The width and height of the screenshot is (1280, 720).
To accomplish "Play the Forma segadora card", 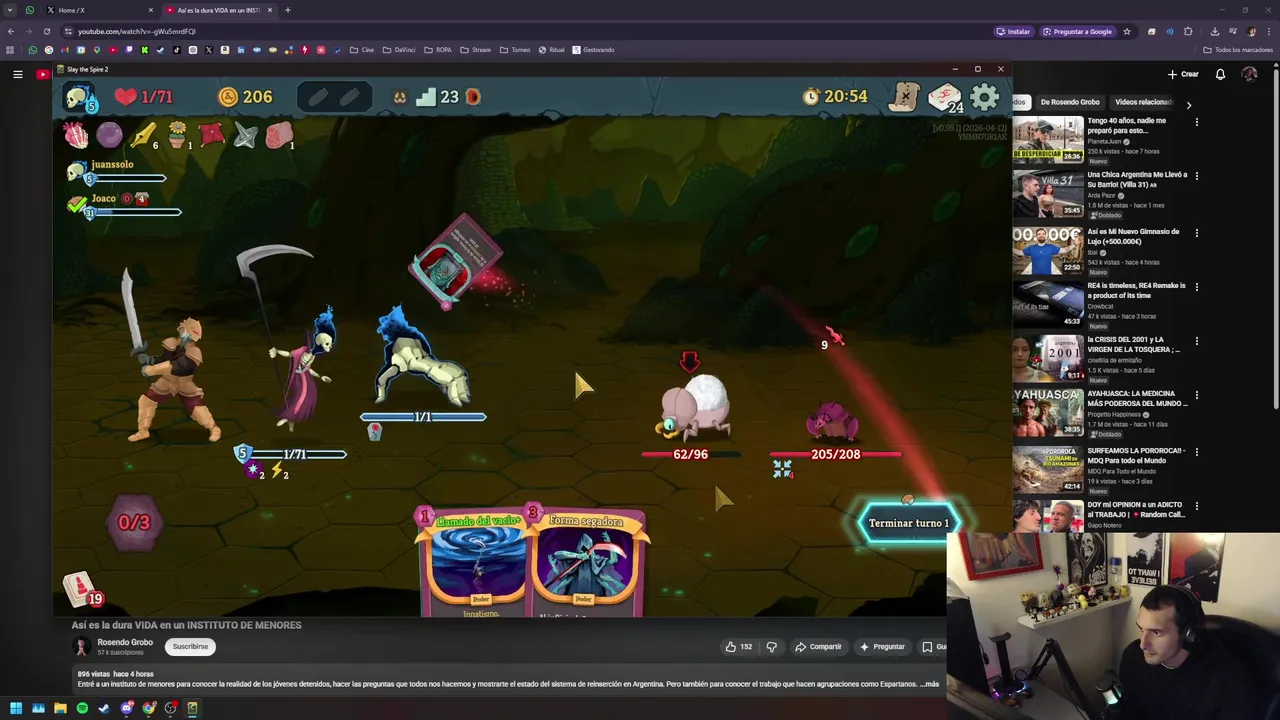I will click(588, 563).
